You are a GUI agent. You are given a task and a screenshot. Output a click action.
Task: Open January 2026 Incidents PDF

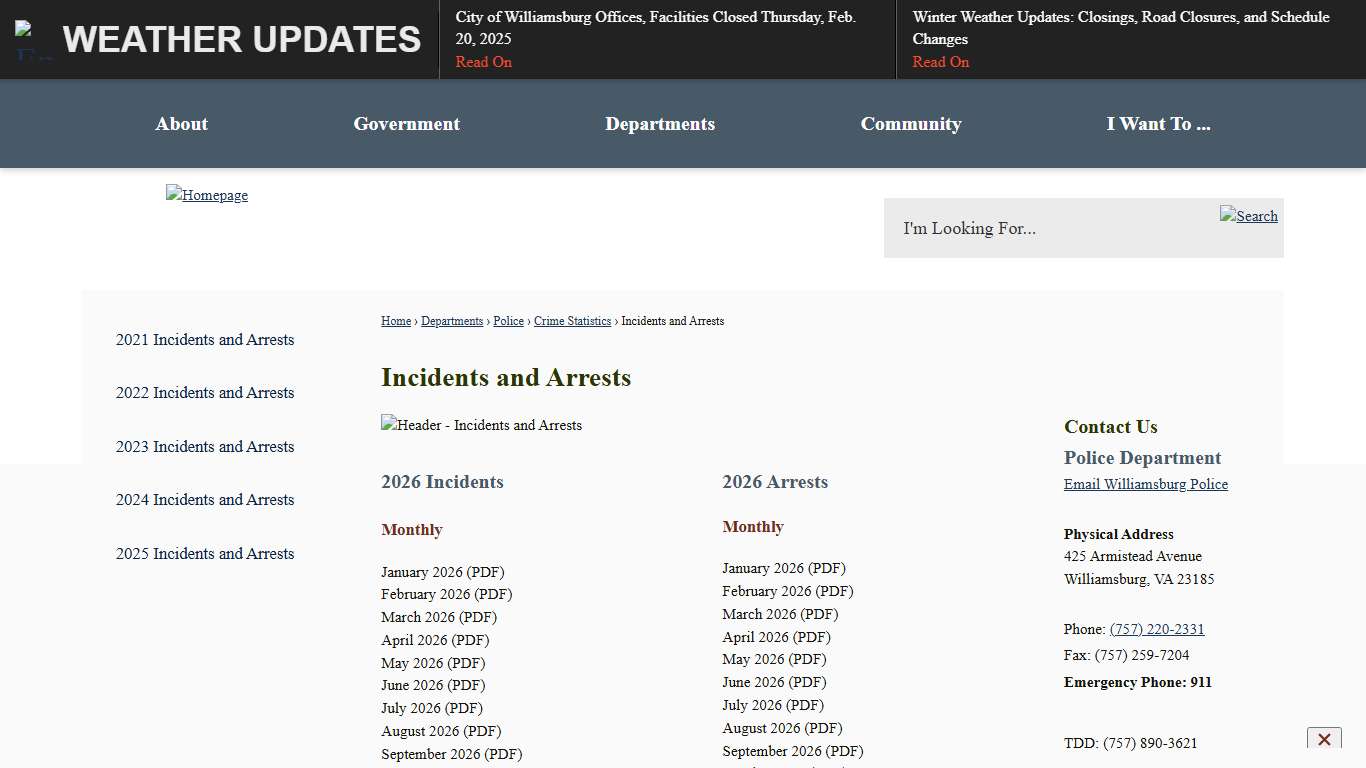click(x=442, y=572)
